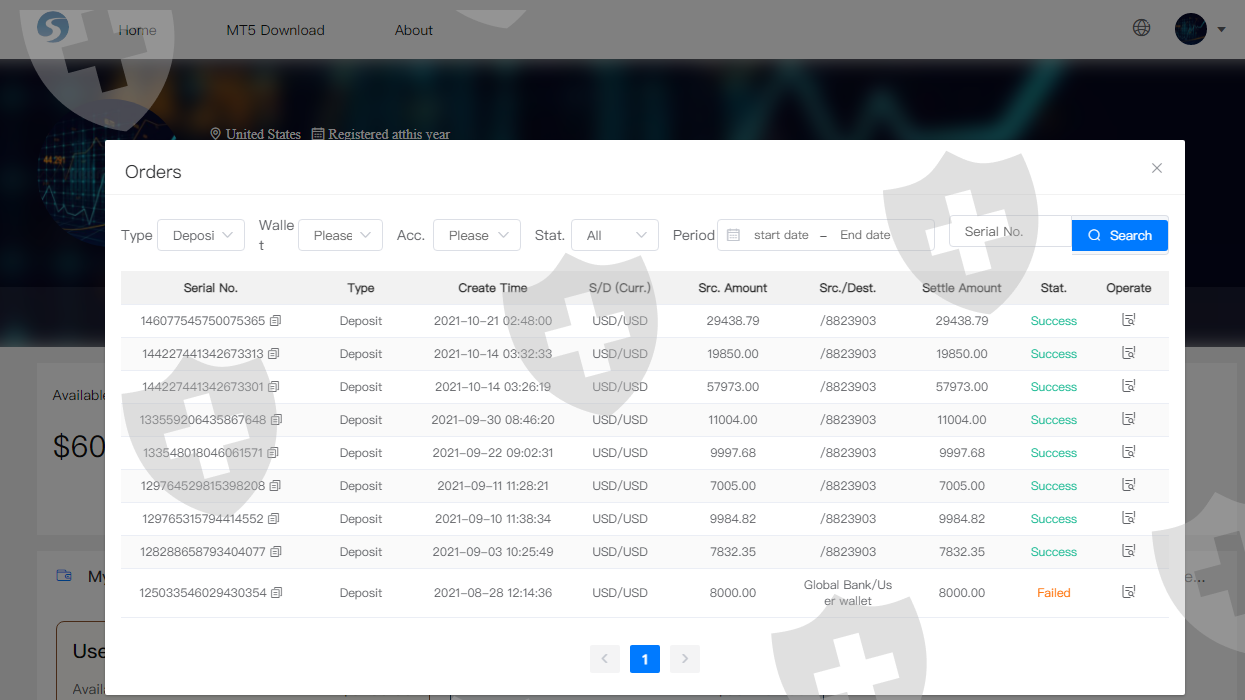Open the user avatar menu
Viewport: 1245px width, 700px height.
pos(1191,29)
